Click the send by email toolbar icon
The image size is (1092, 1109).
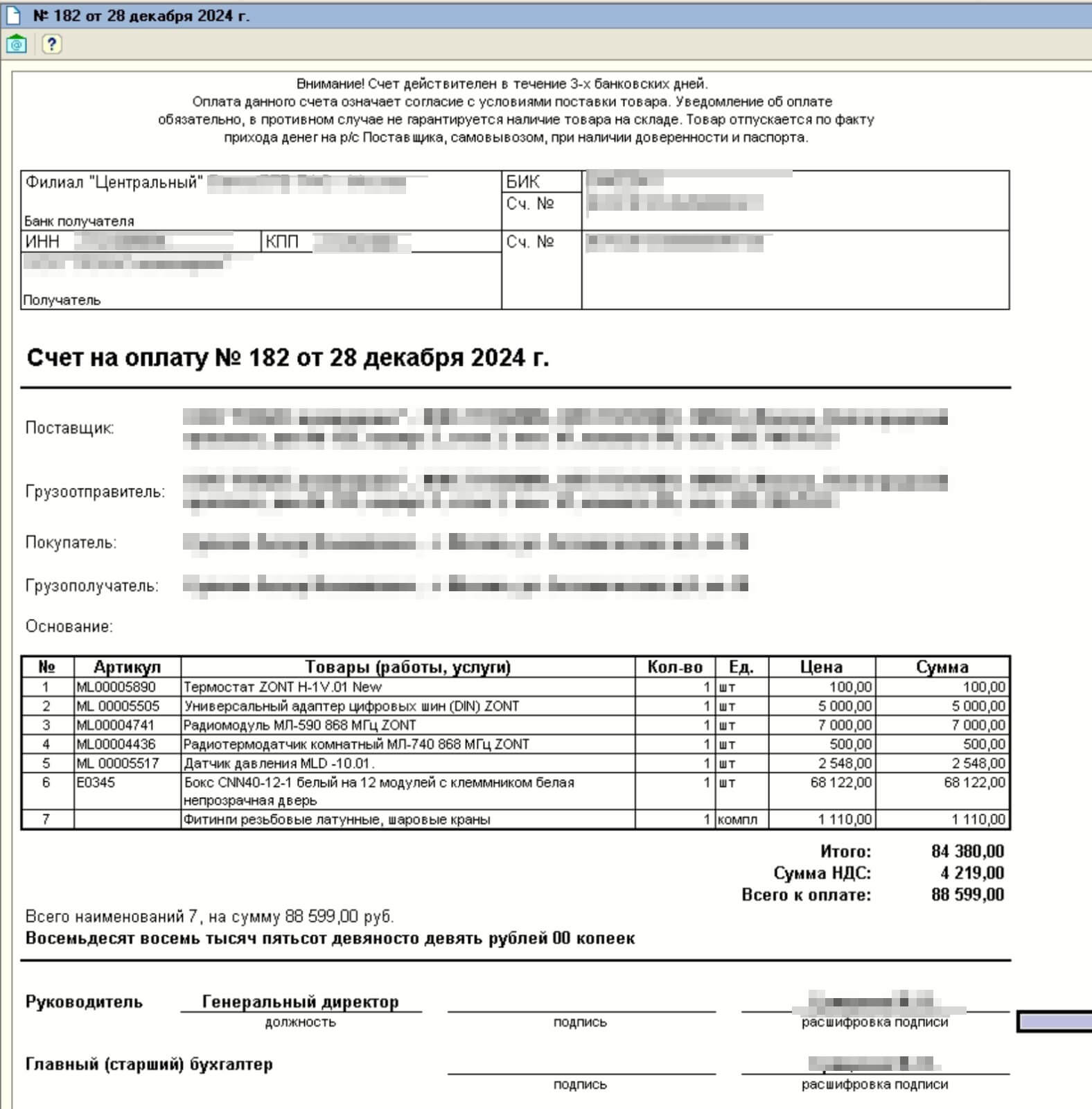click(16, 44)
